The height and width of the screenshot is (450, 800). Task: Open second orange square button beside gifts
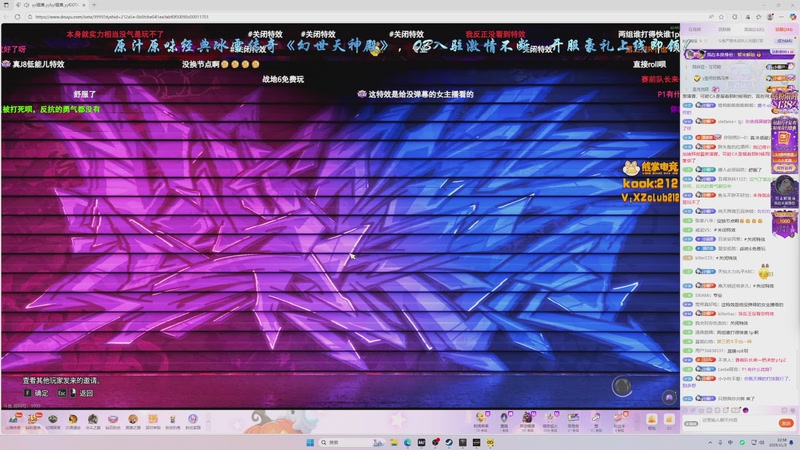point(669,420)
